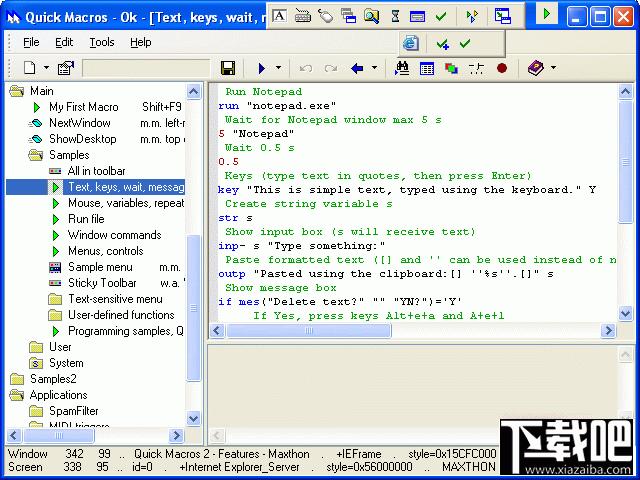Open dropdown arrow next to New item icon
Image resolution: width=640 pixels, height=480 pixels.
(x=47, y=68)
